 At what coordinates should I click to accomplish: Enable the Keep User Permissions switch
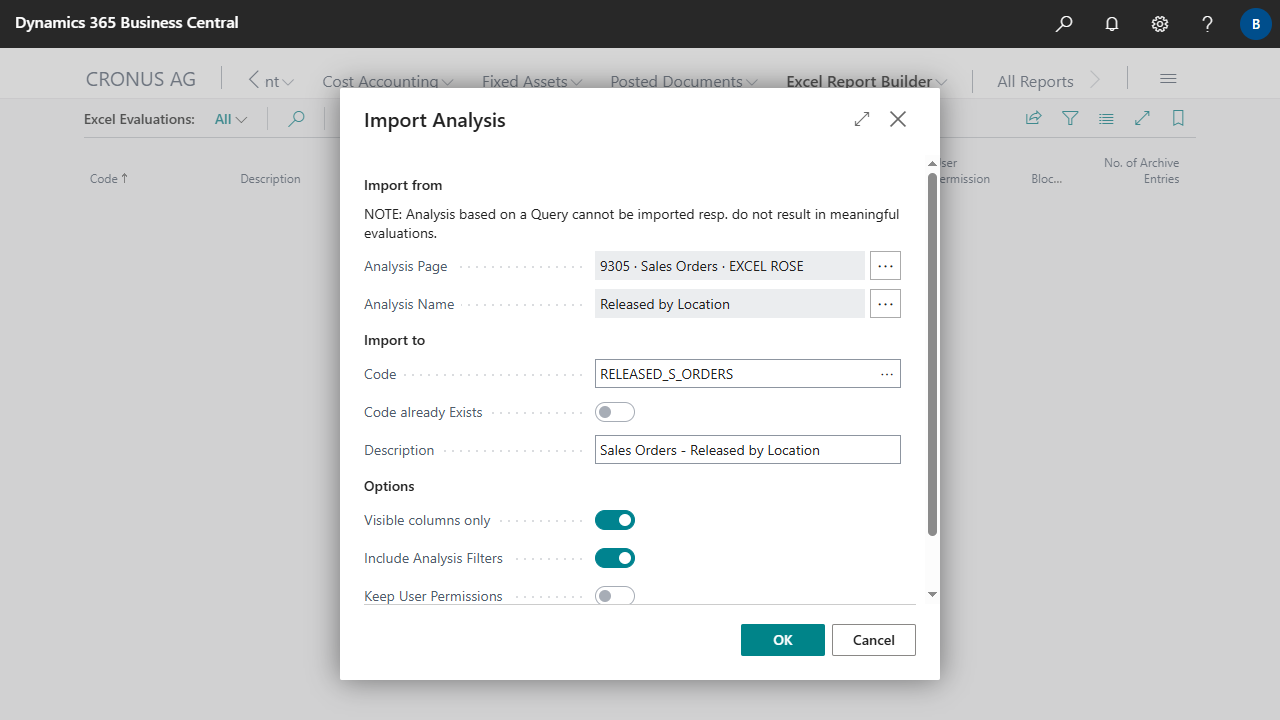(615, 596)
